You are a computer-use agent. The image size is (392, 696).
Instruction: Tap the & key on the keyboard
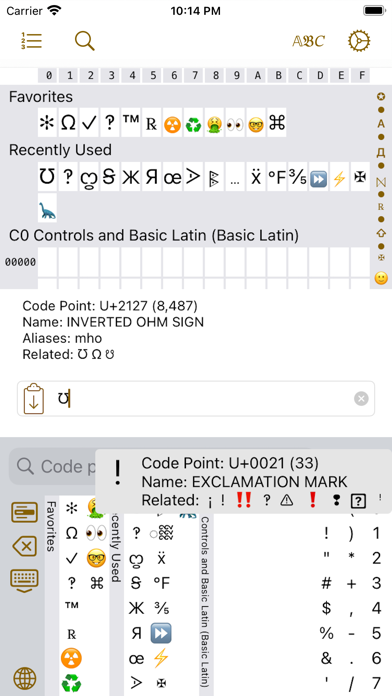(326, 658)
